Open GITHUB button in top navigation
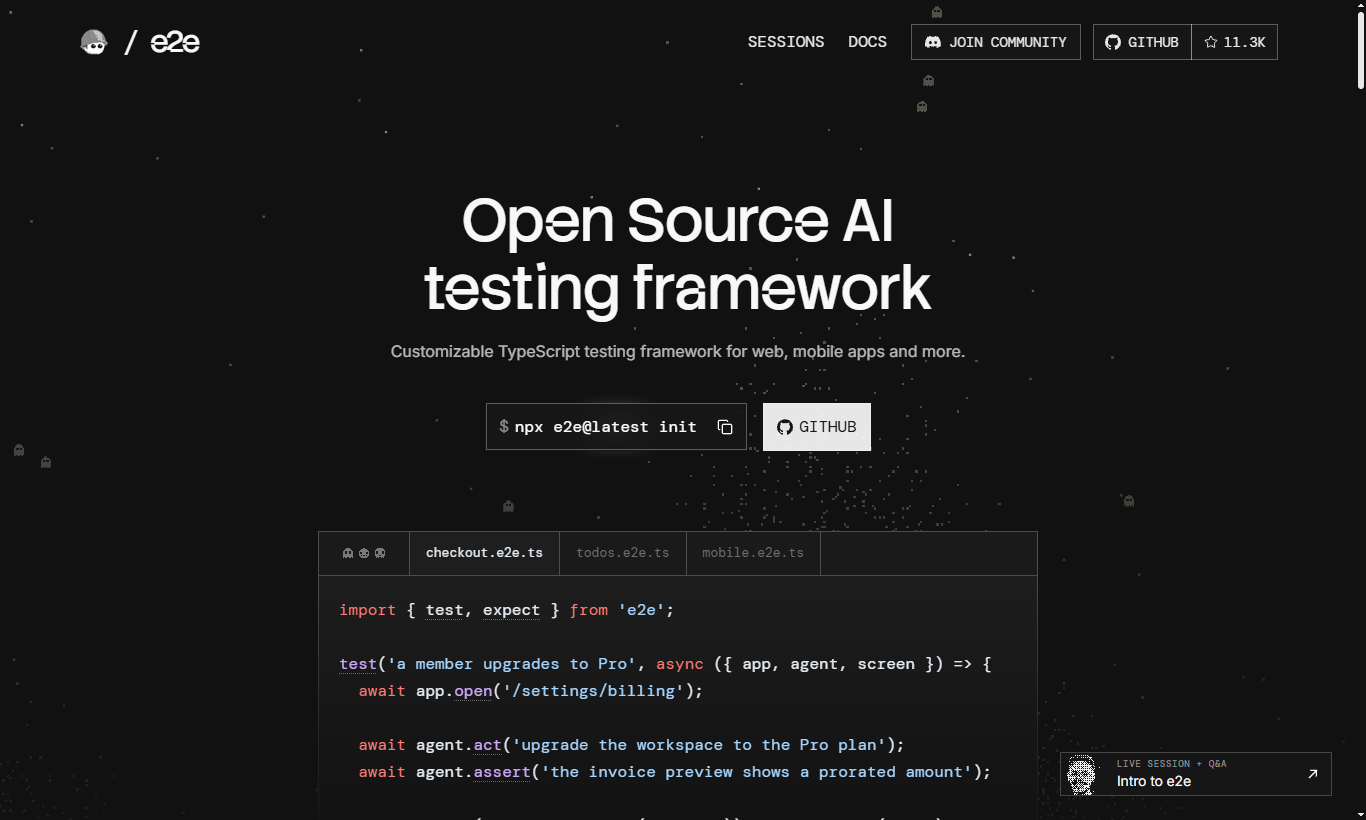 point(1142,42)
